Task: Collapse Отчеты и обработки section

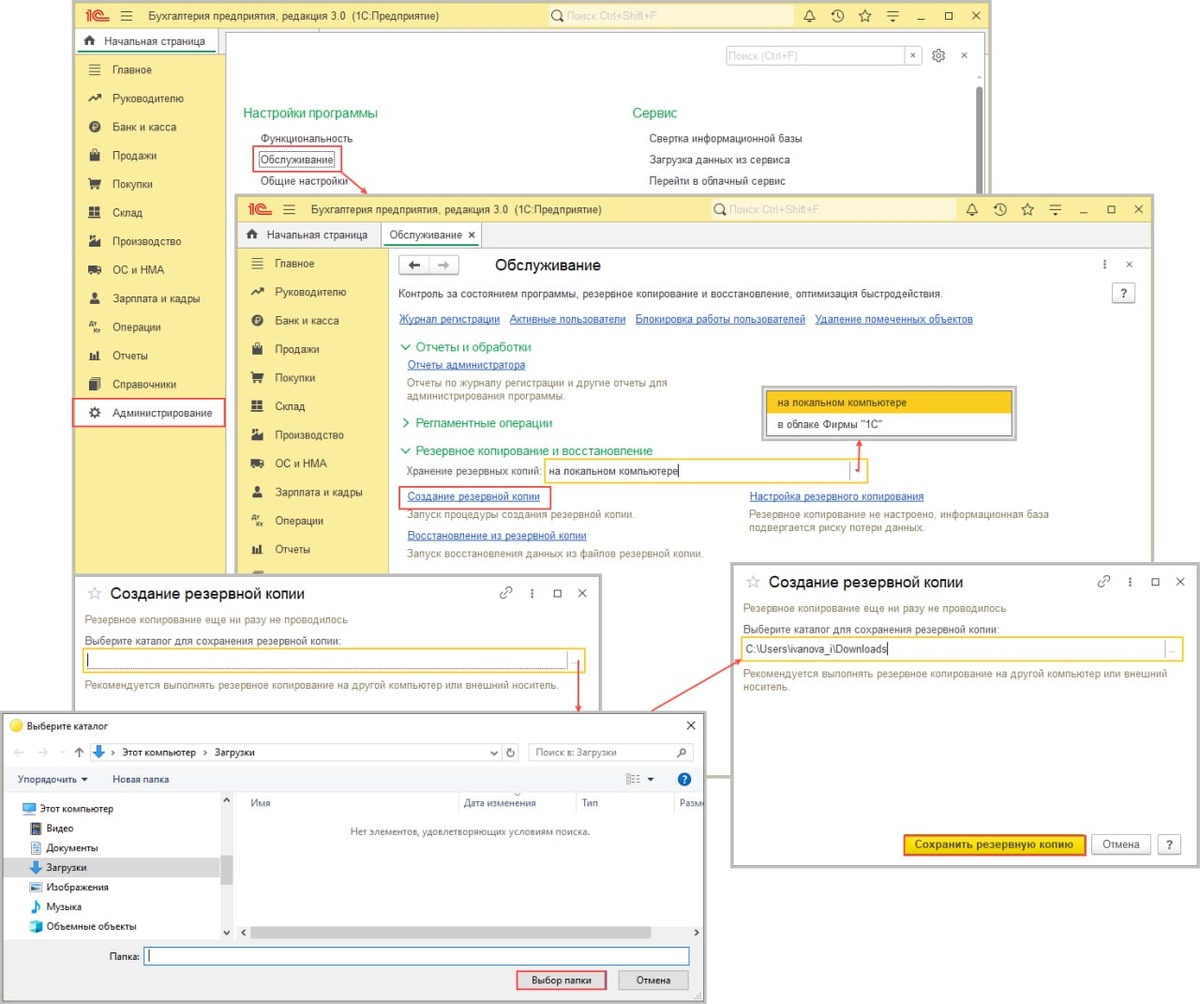Action: click(406, 346)
